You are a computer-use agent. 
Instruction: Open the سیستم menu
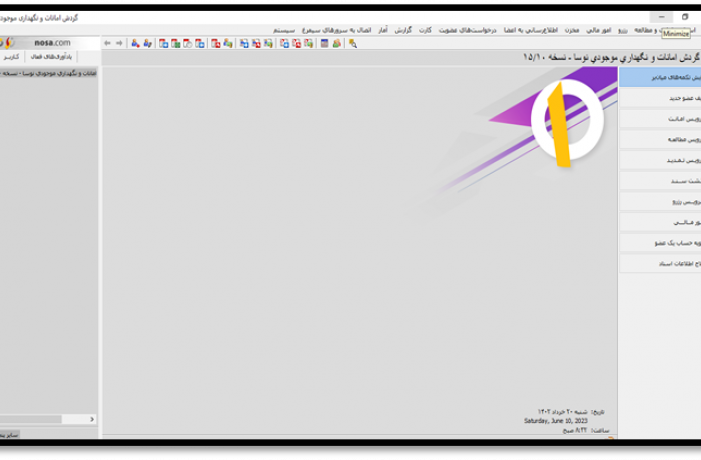click(x=284, y=30)
